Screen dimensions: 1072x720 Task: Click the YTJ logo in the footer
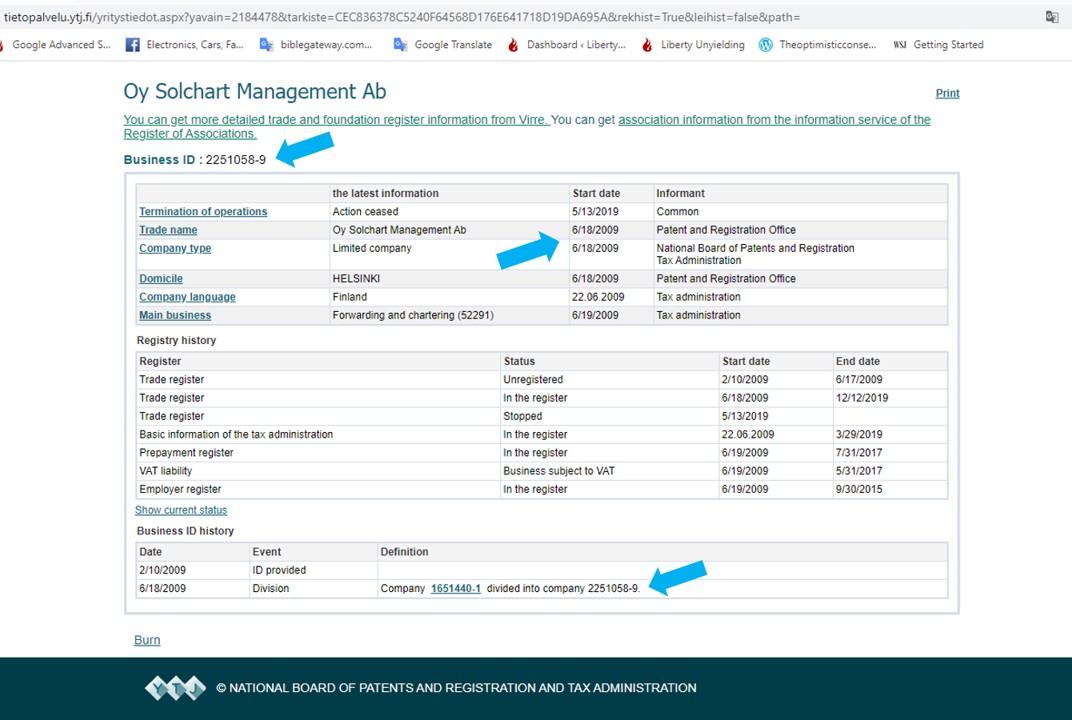coord(175,688)
